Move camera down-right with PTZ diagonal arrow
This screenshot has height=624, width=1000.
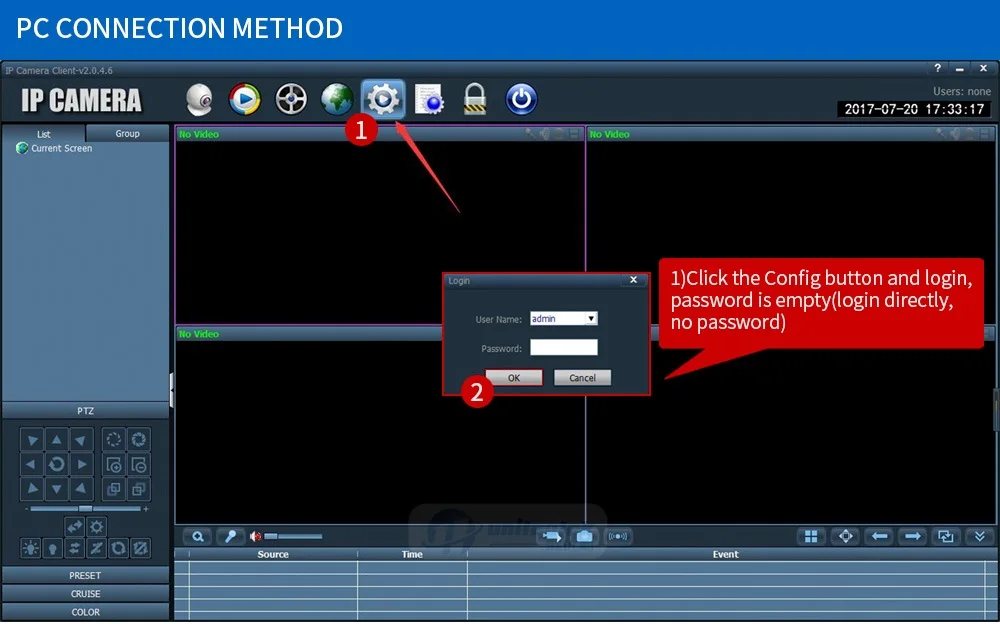(82, 489)
